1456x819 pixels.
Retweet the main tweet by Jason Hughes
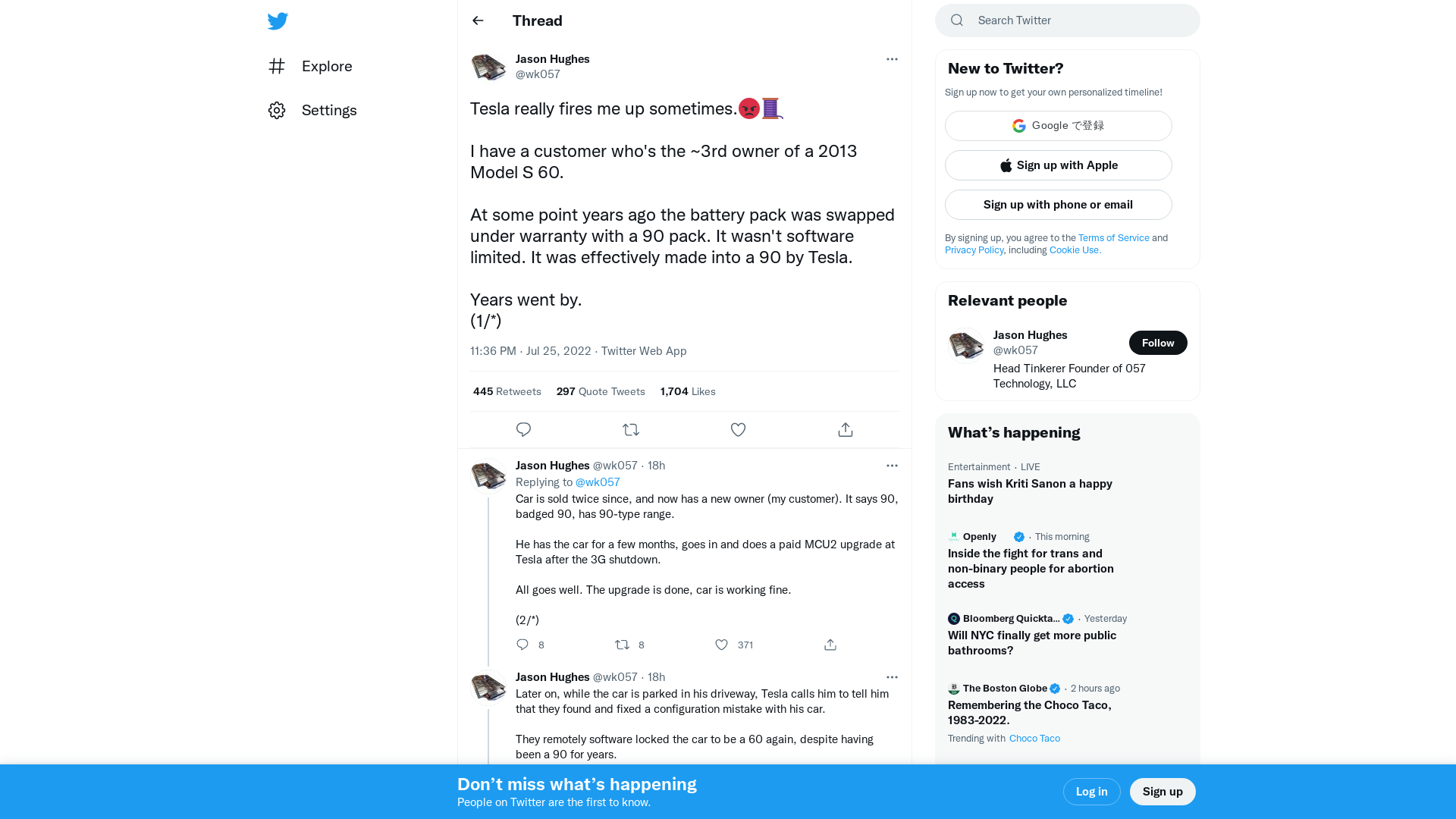coord(631,430)
